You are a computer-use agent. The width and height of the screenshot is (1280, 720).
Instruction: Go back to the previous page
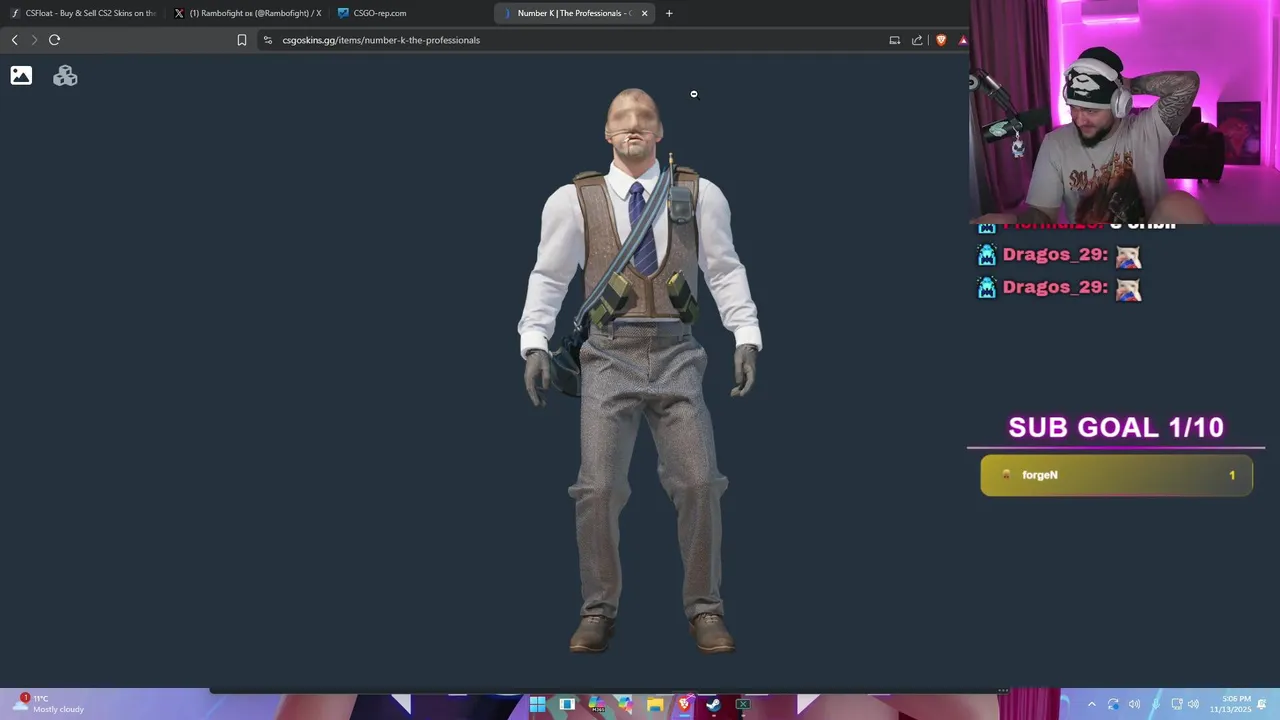click(x=14, y=40)
